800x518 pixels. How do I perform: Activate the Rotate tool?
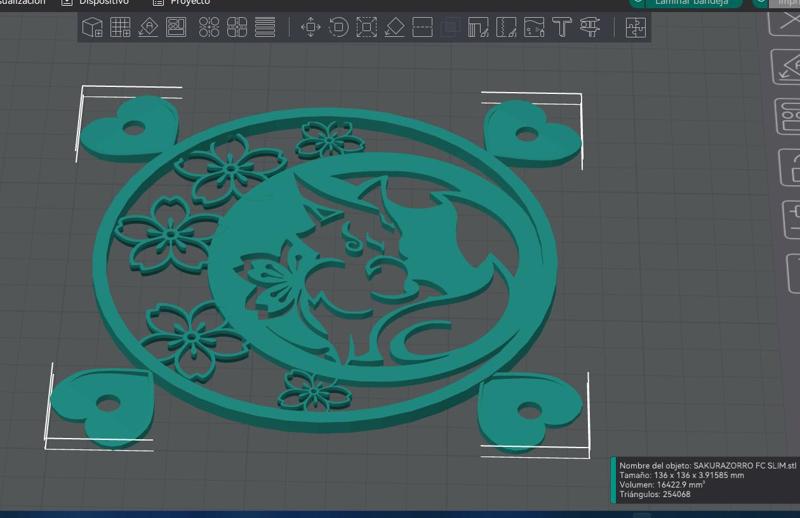point(339,28)
